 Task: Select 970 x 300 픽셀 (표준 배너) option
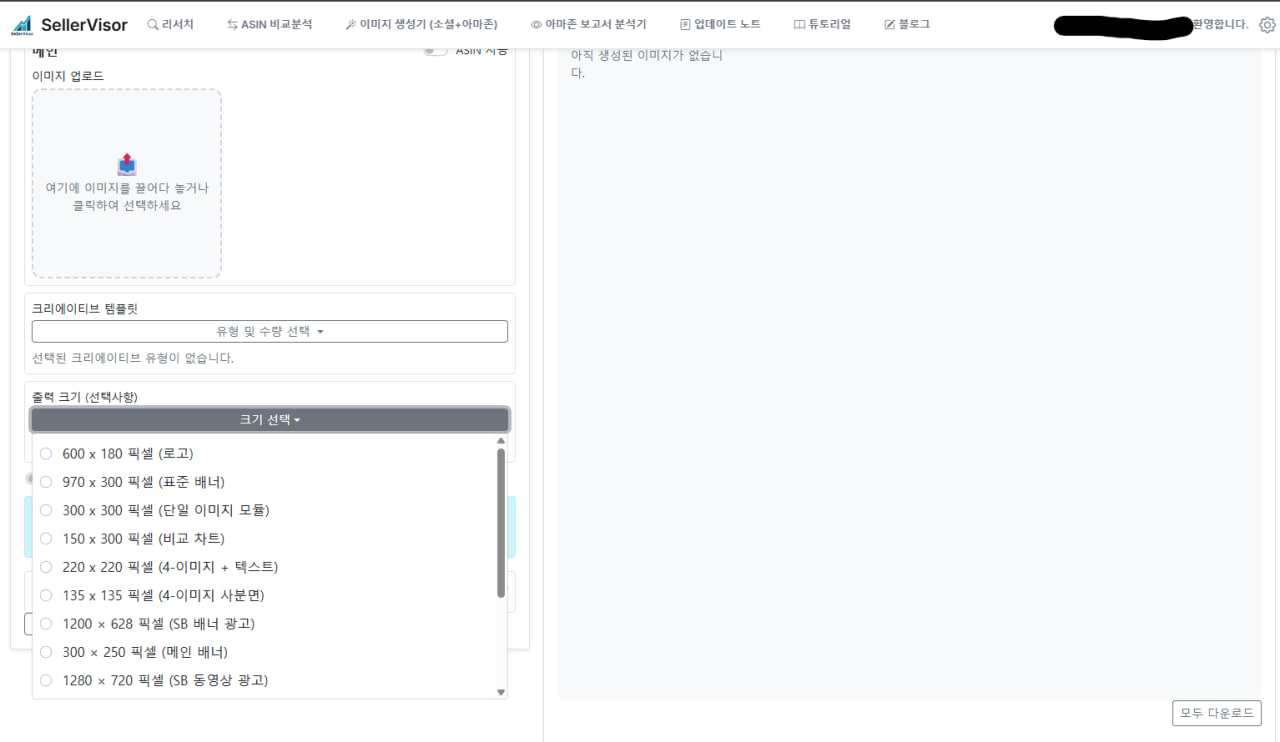pyautogui.click(x=46, y=482)
